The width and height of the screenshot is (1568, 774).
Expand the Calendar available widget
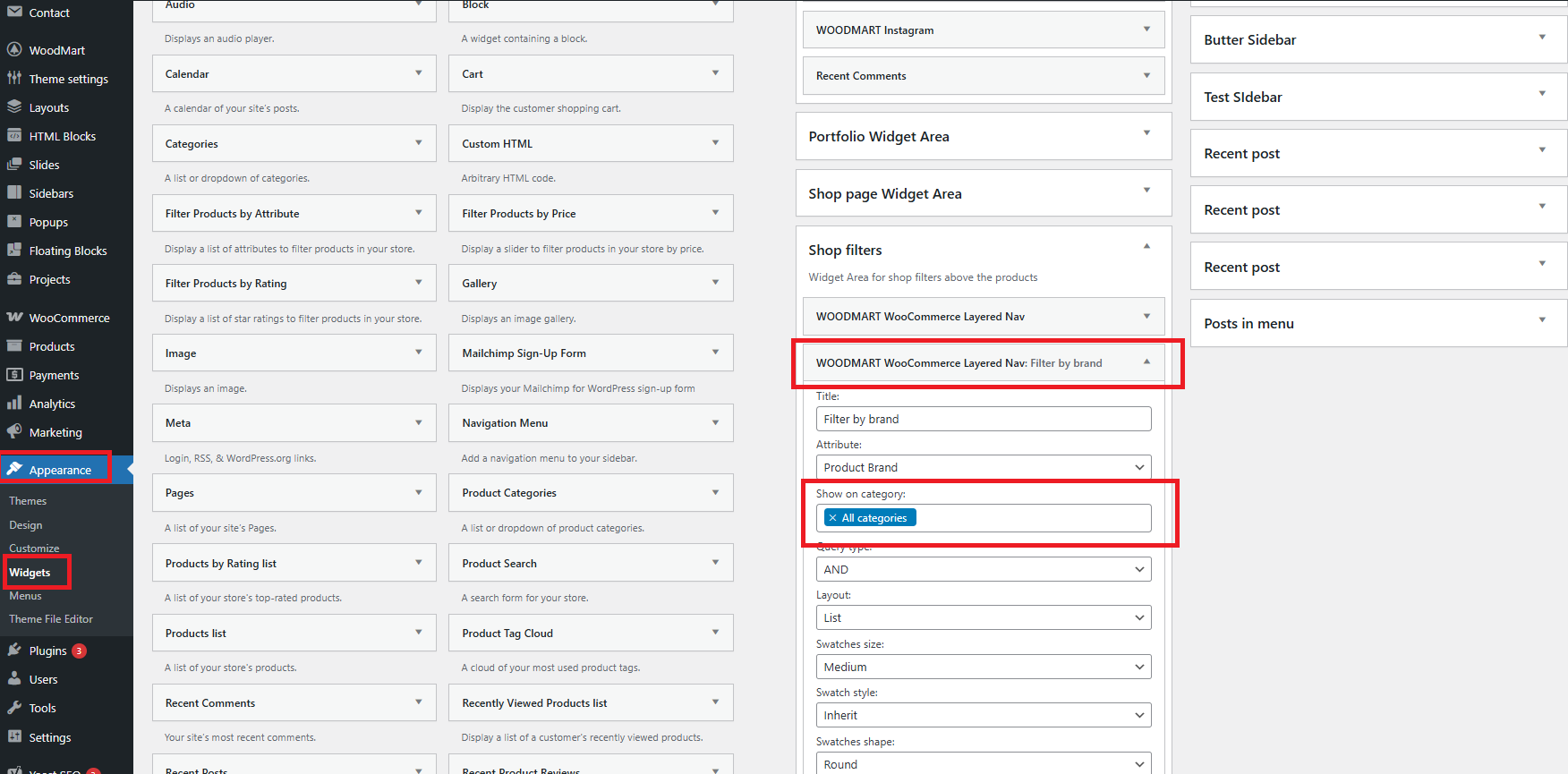[x=418, y=72]
